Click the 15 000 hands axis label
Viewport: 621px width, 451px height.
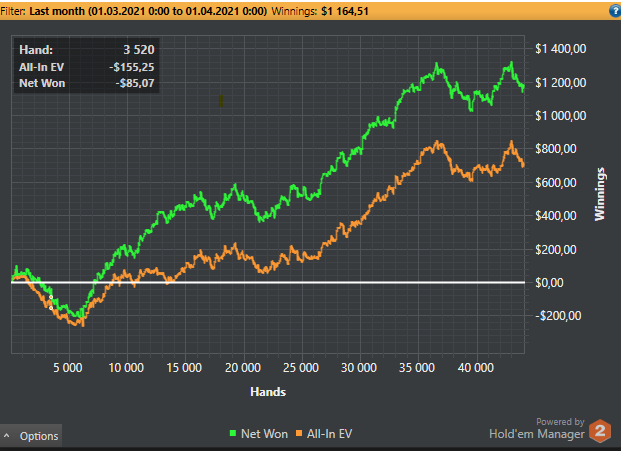(184, 367)
